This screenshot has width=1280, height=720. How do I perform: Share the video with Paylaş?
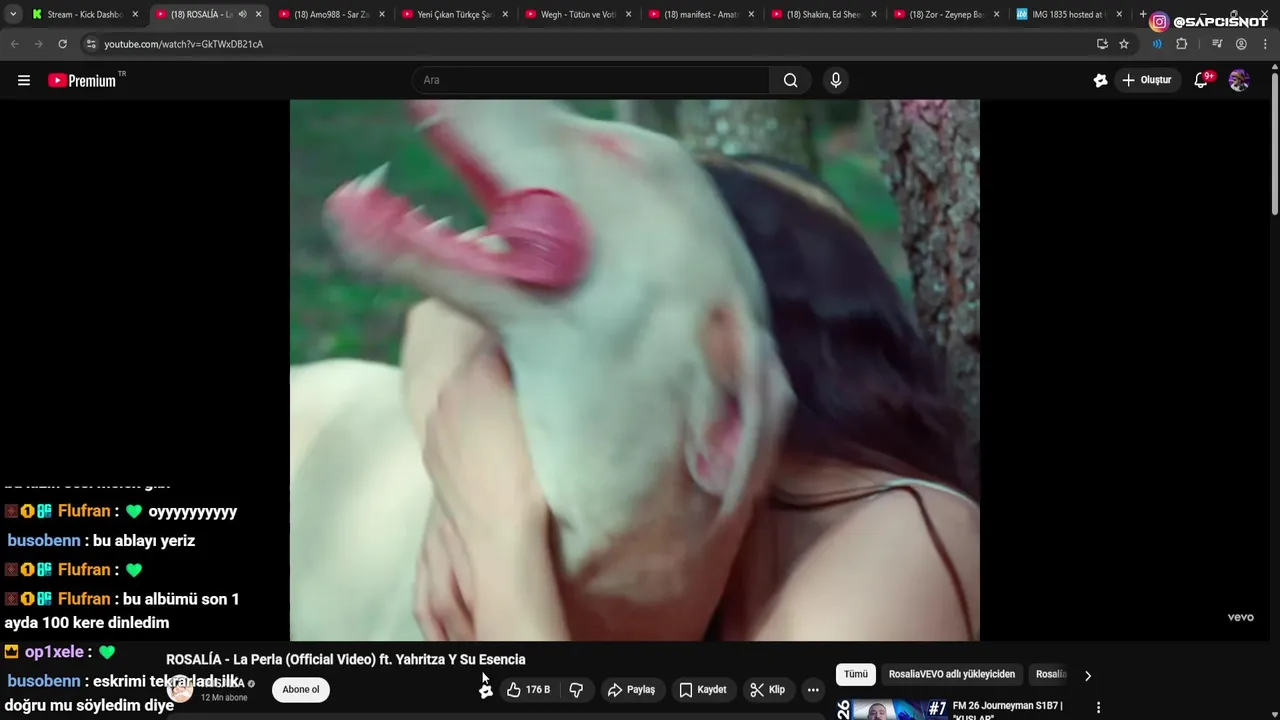click(x=631, y=690)
